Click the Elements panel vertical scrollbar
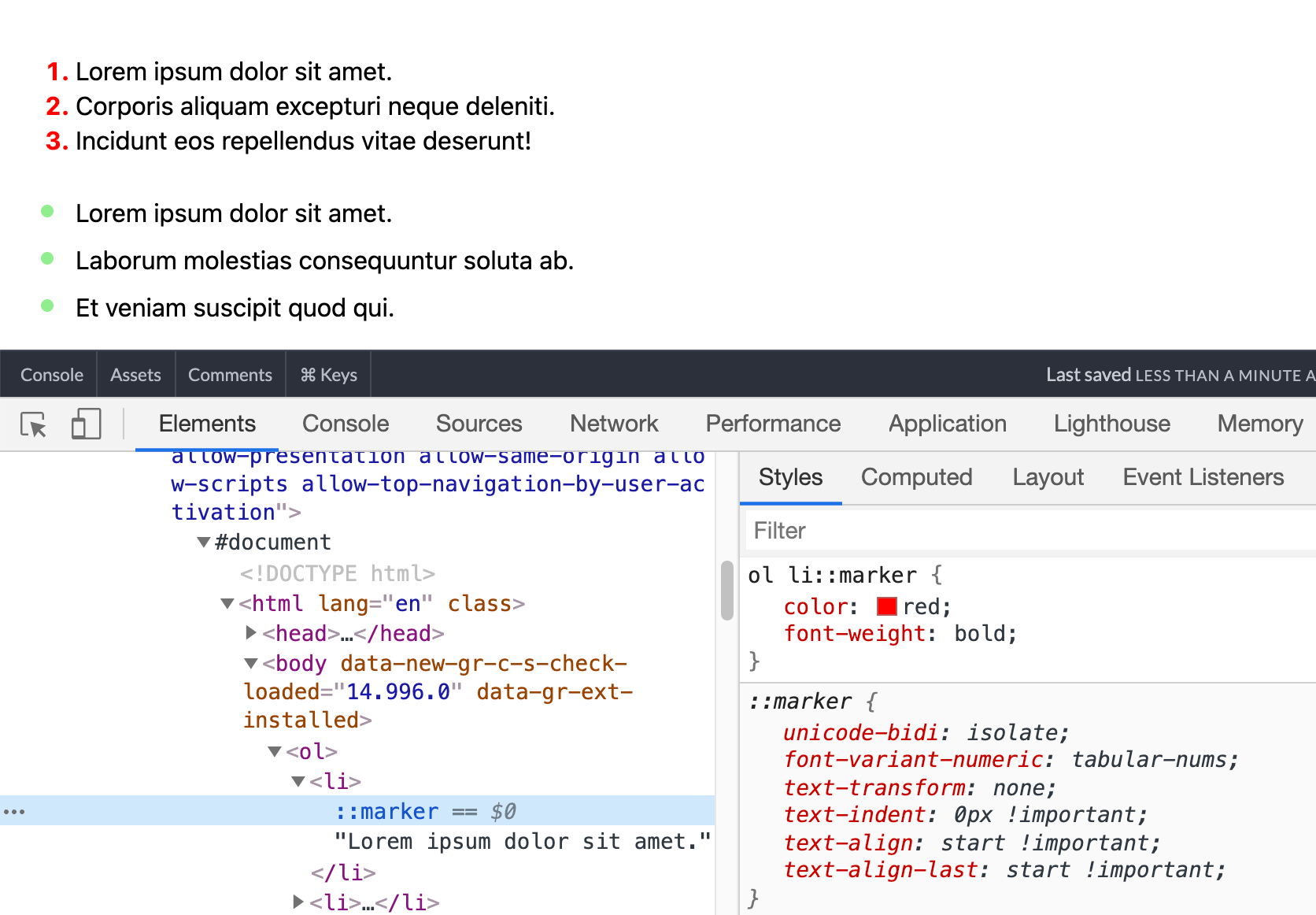The width and height of the screenshot is (1316, 915). point(726,591)
